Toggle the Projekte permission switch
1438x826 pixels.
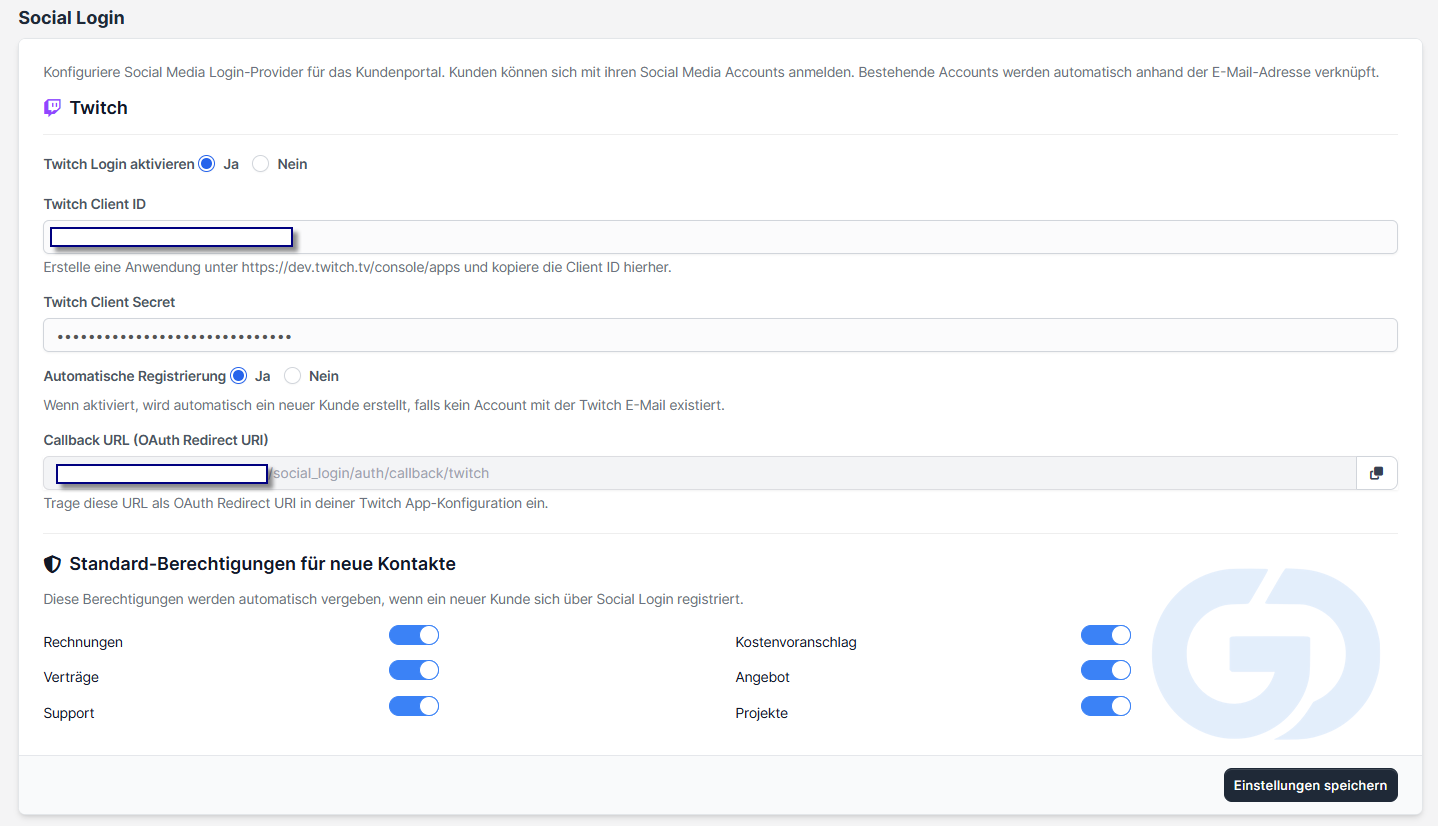point(1106,706)
